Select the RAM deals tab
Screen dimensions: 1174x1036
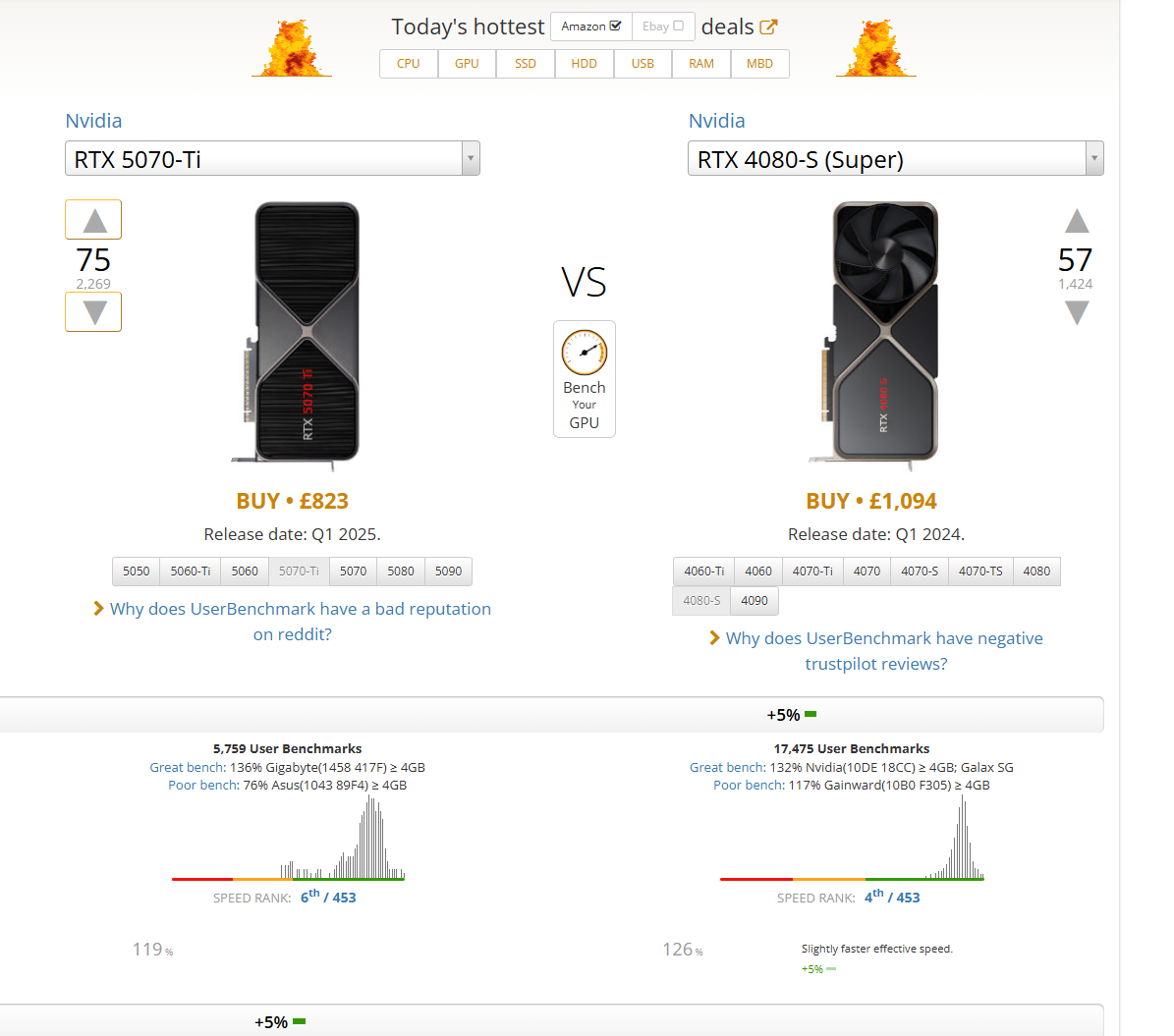coord(700,64)
